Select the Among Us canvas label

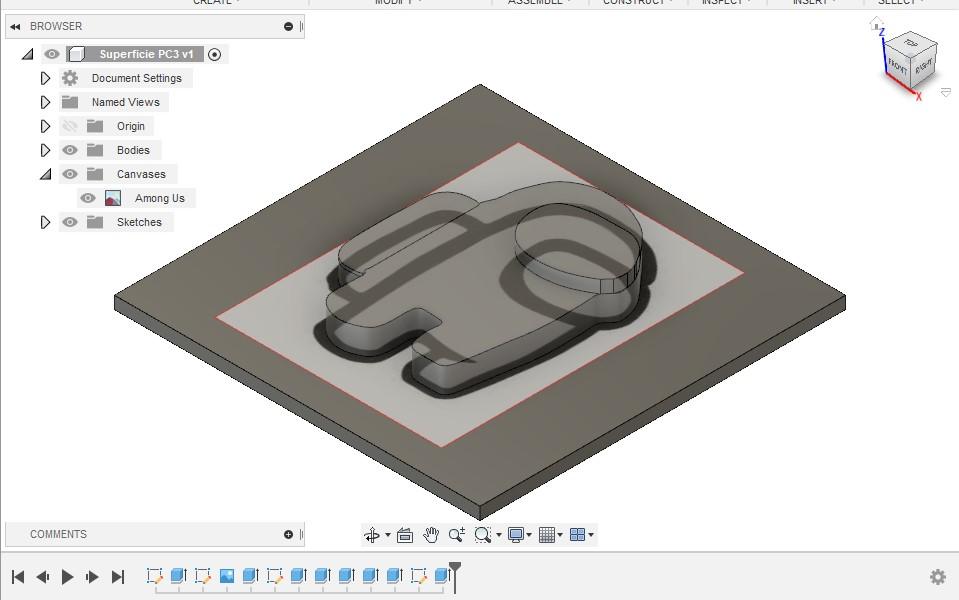click(160, 198)
